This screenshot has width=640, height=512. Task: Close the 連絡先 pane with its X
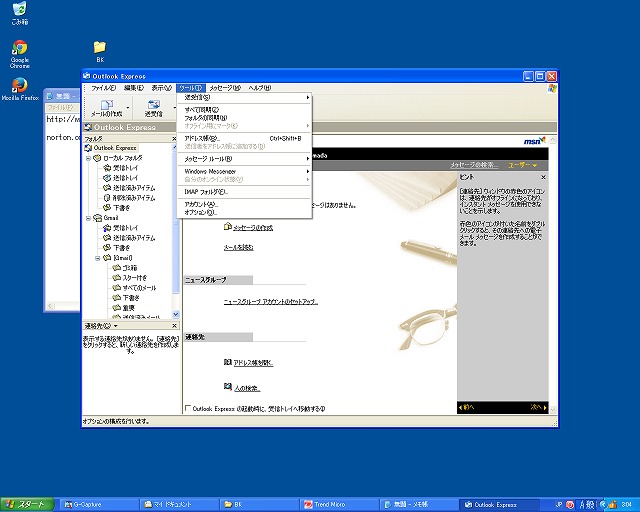[174, 326]
